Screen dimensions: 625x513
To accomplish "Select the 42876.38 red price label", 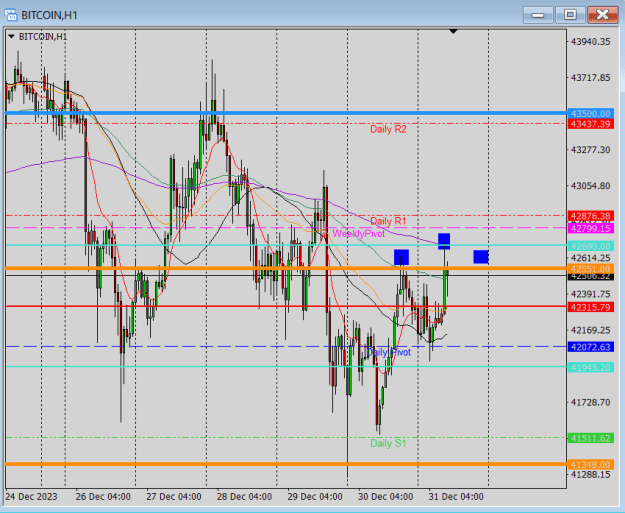I will click(590, 216).
